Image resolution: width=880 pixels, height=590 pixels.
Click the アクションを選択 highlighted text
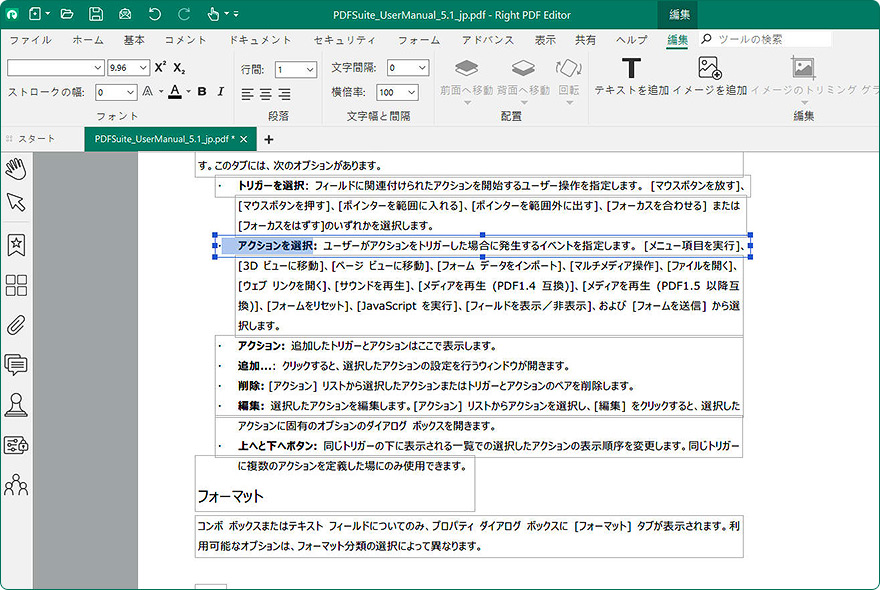pos(275,245)
